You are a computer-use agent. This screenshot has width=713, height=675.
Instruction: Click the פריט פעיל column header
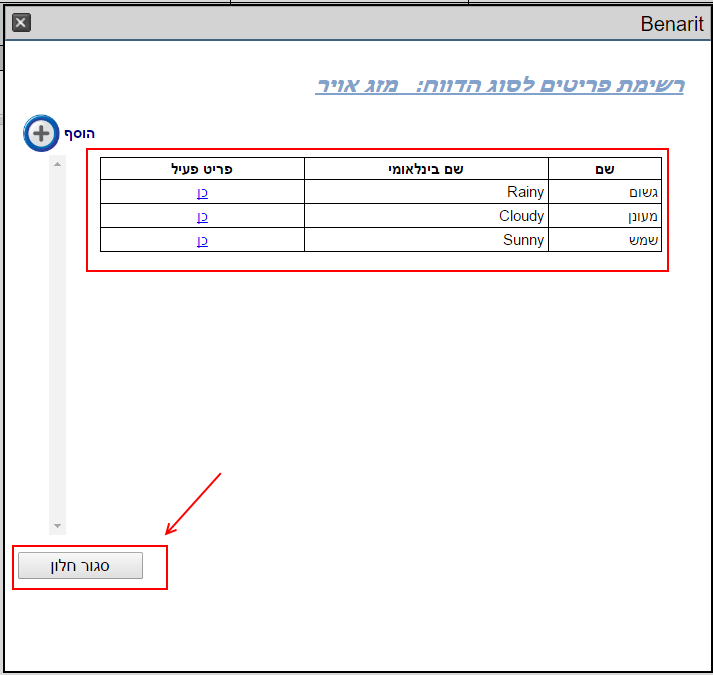pos(202,169)
